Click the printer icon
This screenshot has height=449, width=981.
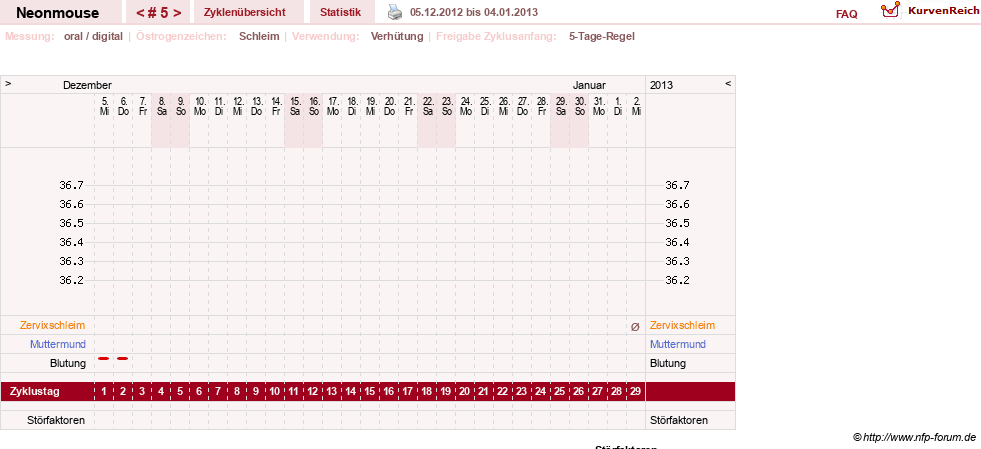point(395,12)
